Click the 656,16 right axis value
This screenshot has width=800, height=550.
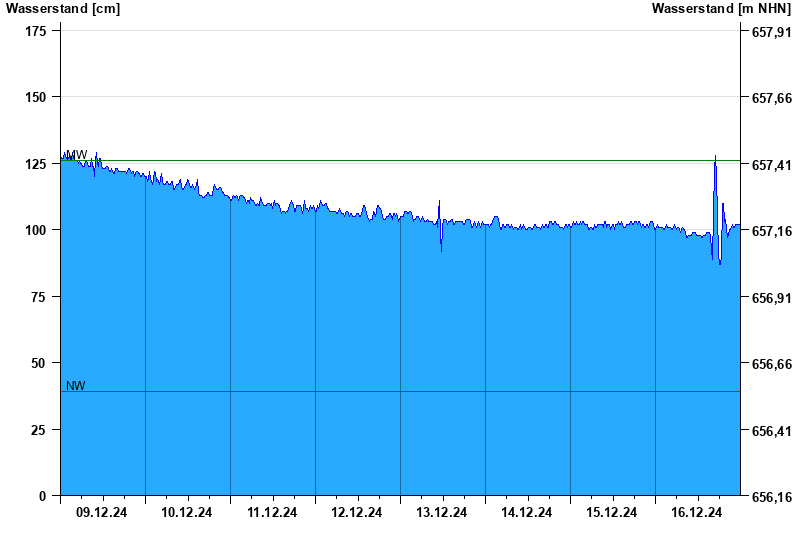(772, 496)
